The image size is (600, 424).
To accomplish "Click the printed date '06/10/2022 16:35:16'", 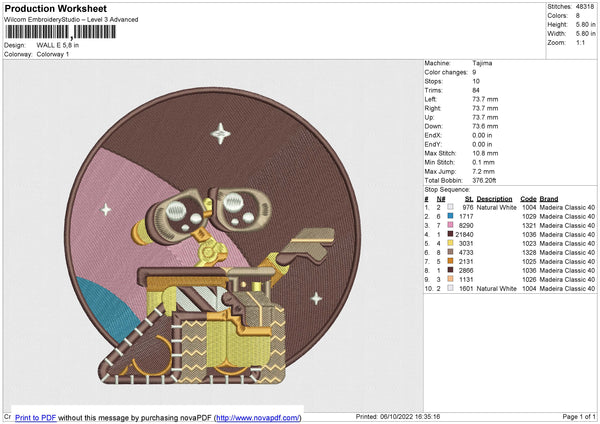I will point(410,416).
